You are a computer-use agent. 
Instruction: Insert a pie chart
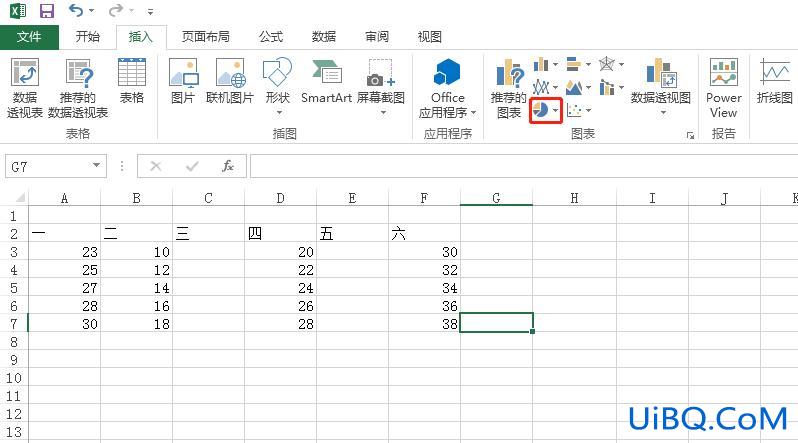click(x=540, y=110)
